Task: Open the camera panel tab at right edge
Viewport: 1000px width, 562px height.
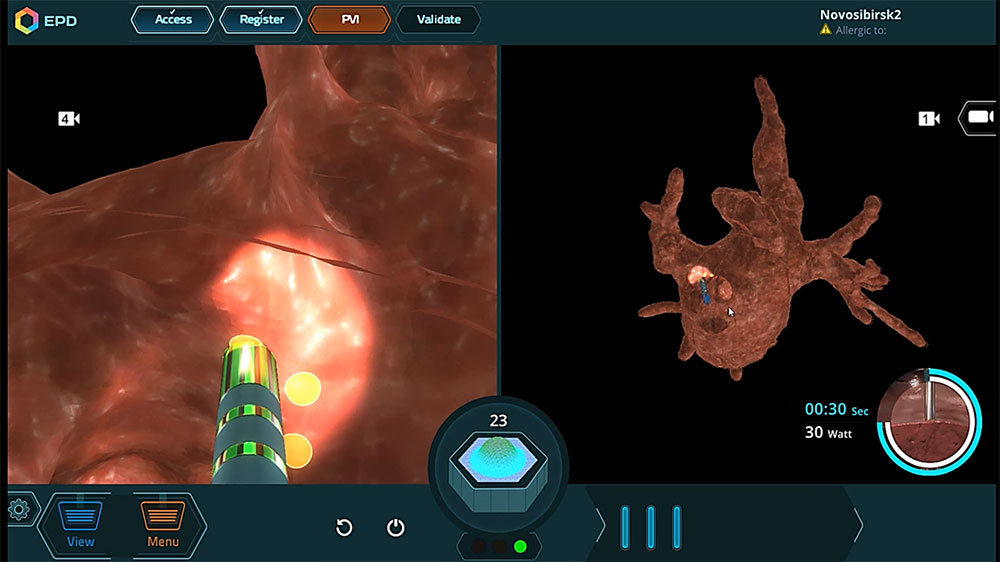Action: point(979,118)
